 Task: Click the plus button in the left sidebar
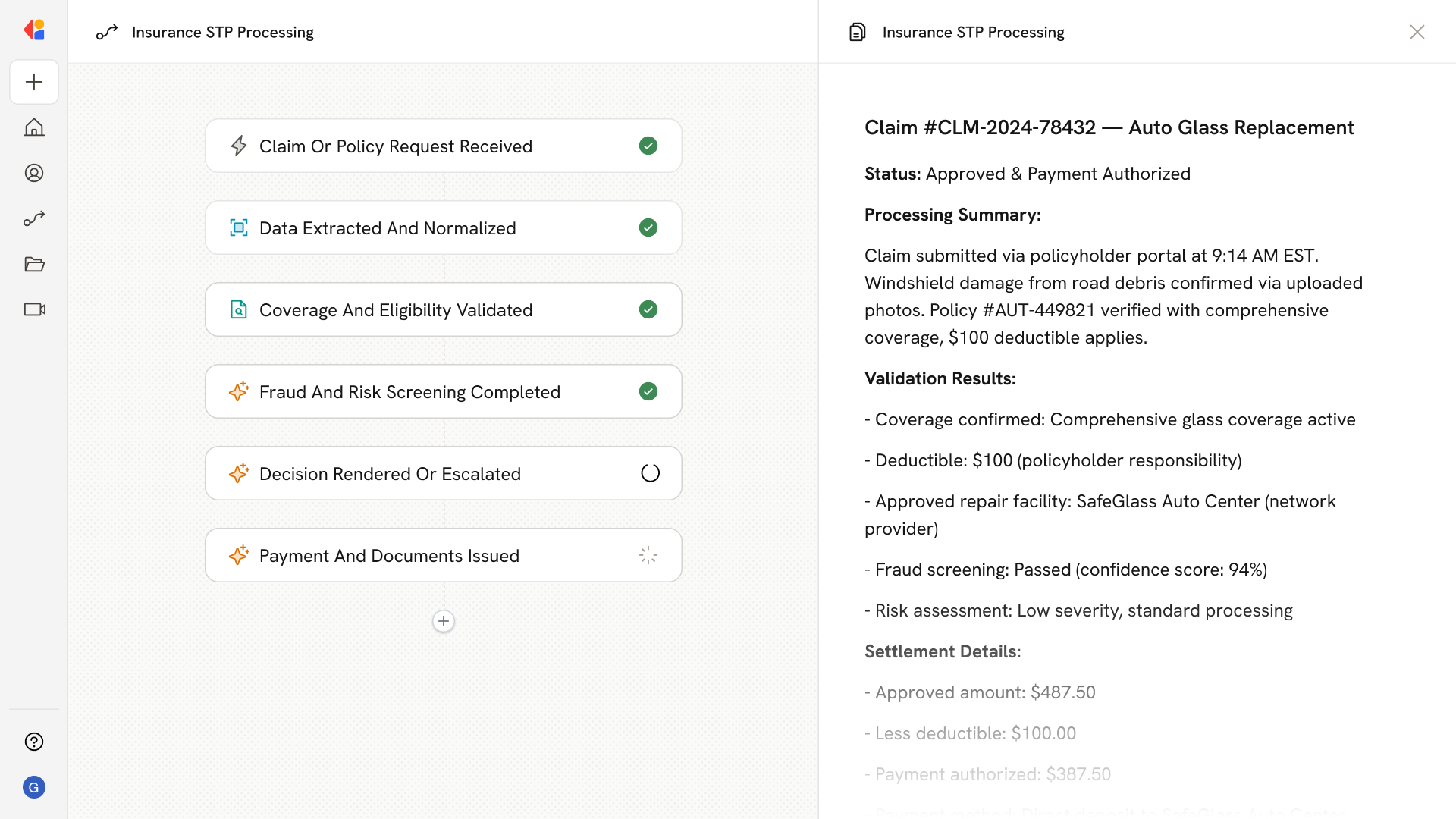(34, 82)
